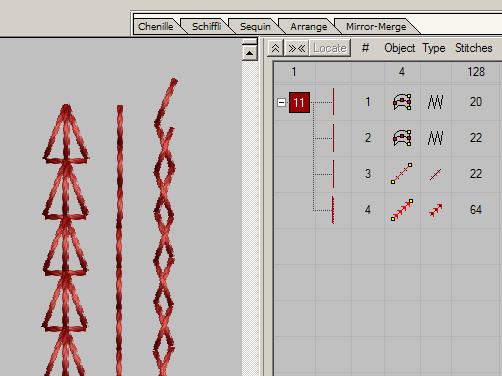Click the run stitch type icon in row 3
Screen dimensions: 502x376
point(435,174)
